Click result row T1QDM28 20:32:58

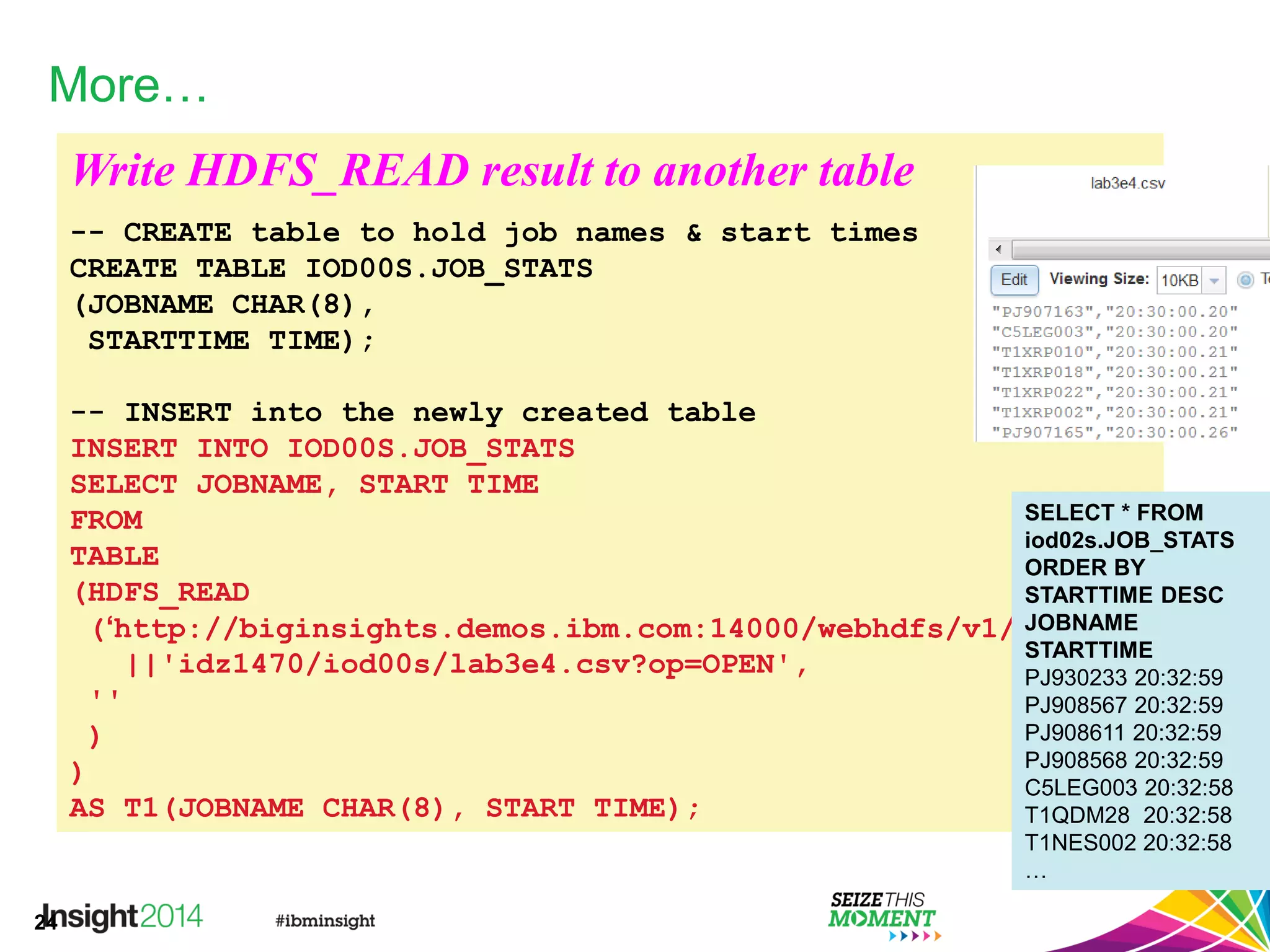[x=1128, y=815]
